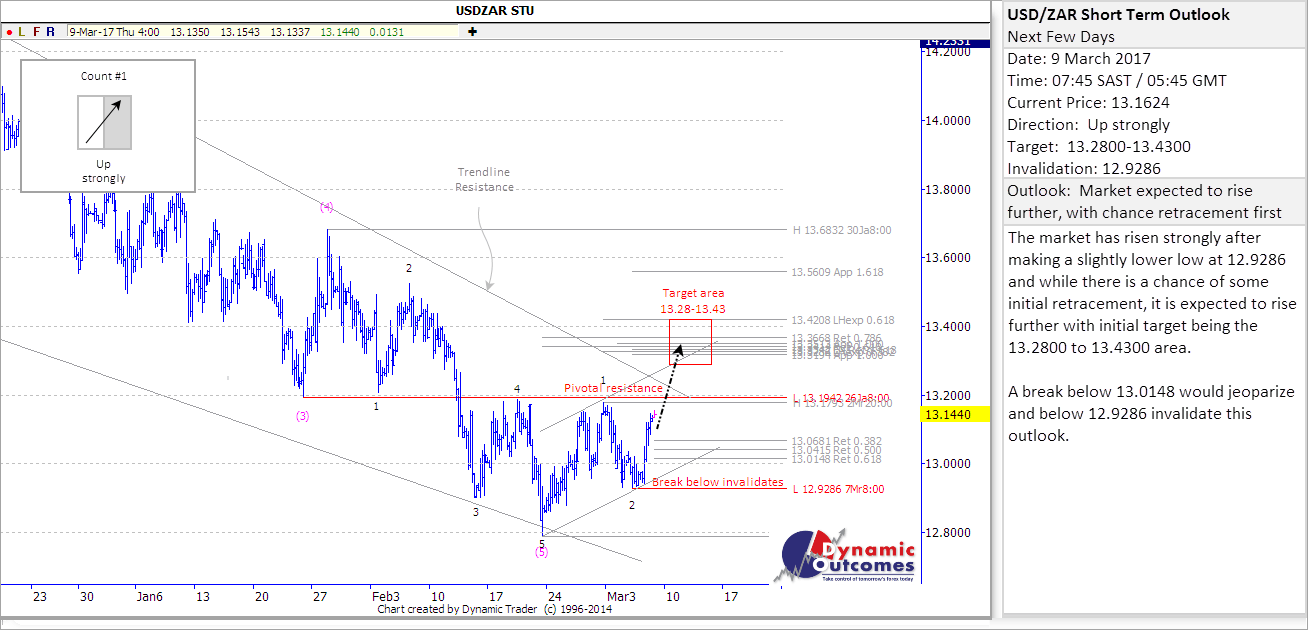Click the black plus crosshair icon
This screenshot has height=639, width=1308.
click(x=472, y=32)
